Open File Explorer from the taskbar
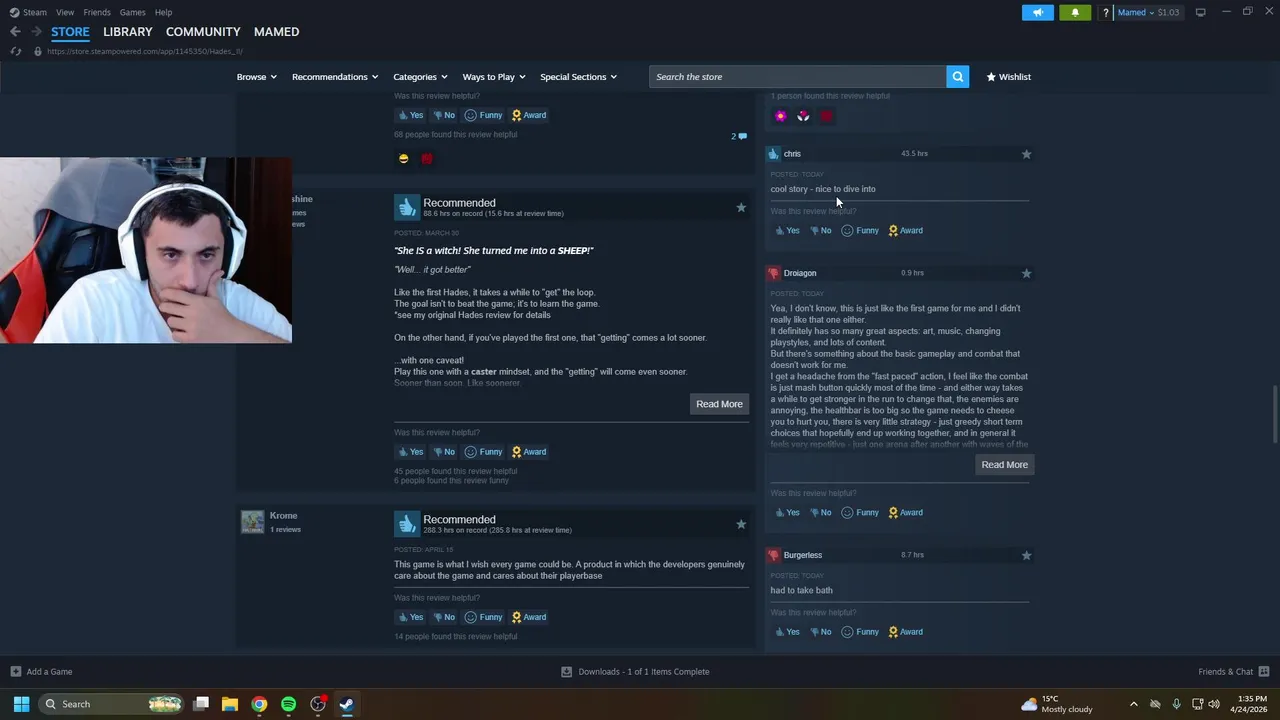This screenshot has height=720, width=1280. pos(230,704)
